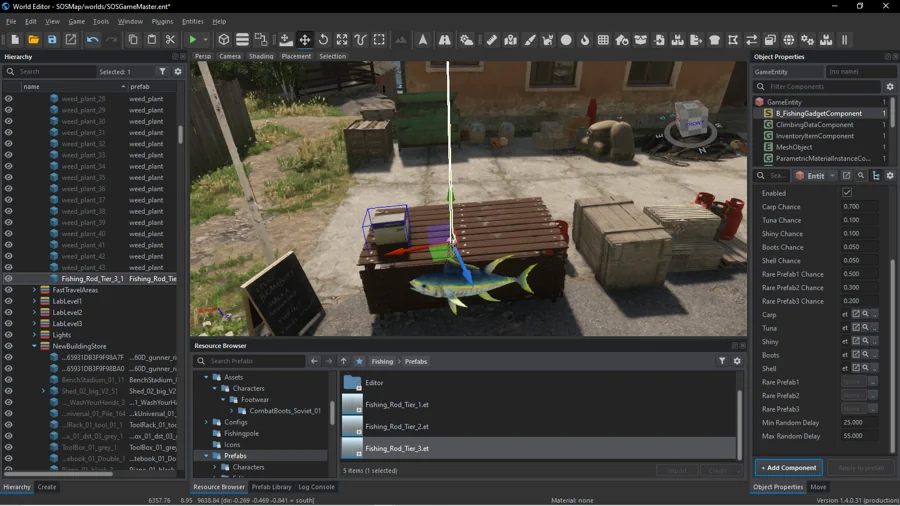Collapse the Prefabs folder in tree

[206, 456]
